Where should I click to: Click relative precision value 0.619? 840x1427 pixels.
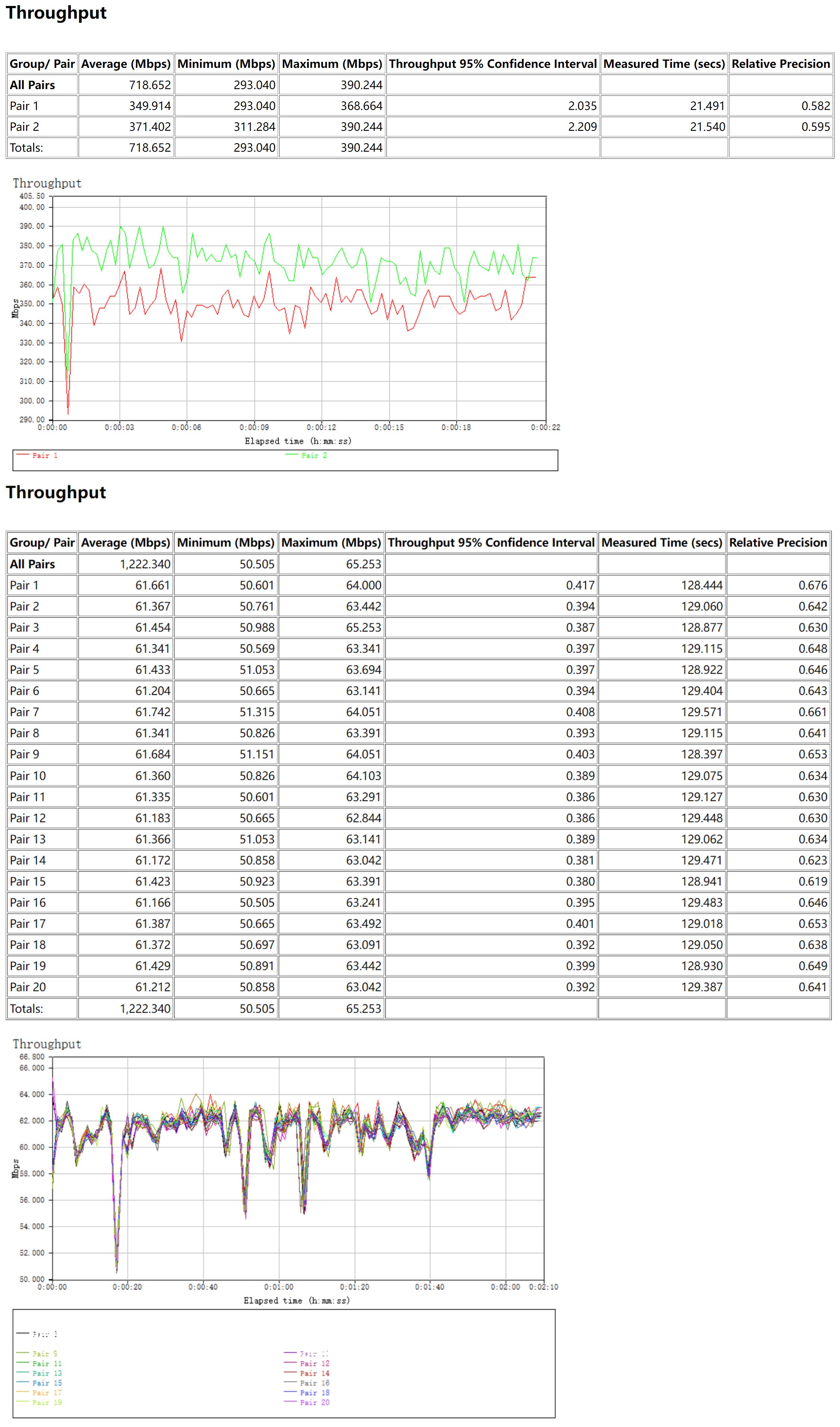(813, 882)
